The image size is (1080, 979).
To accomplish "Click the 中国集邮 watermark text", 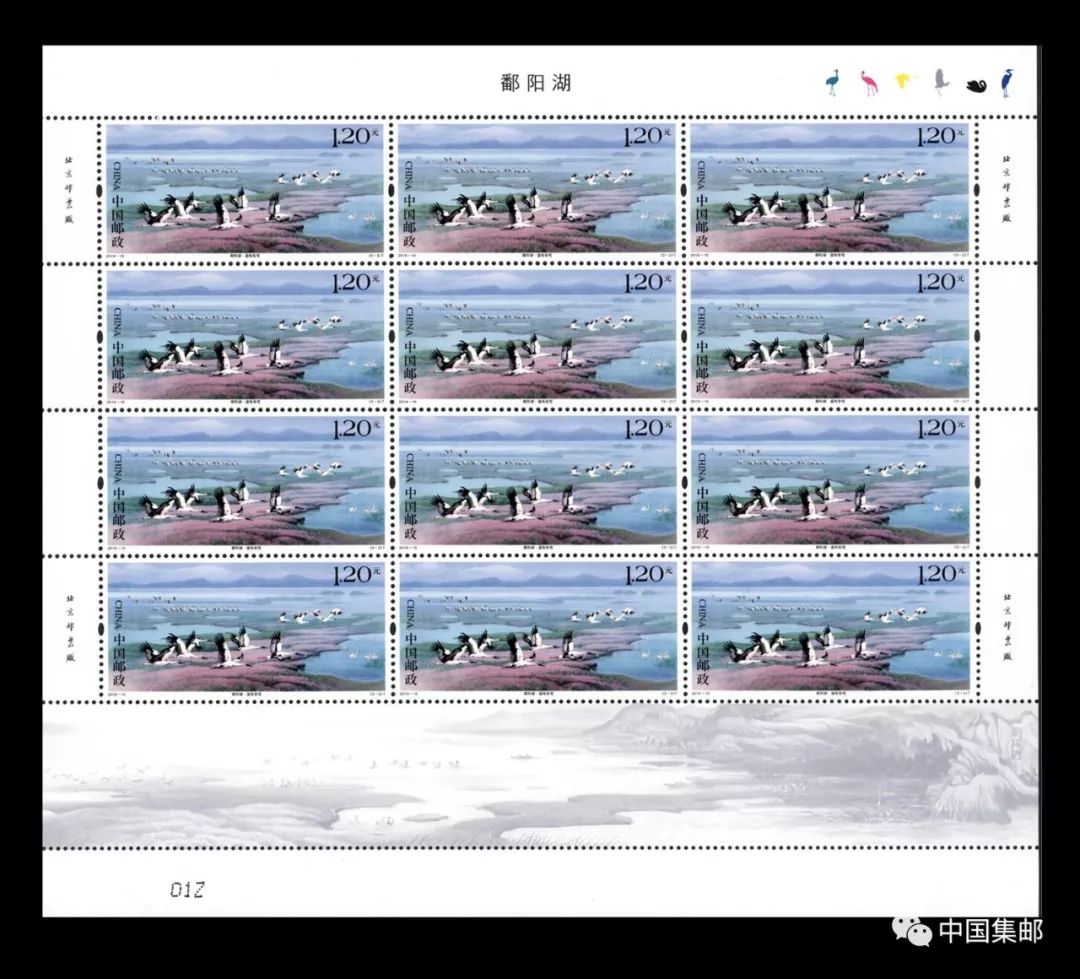I will [x=989, y=931].
